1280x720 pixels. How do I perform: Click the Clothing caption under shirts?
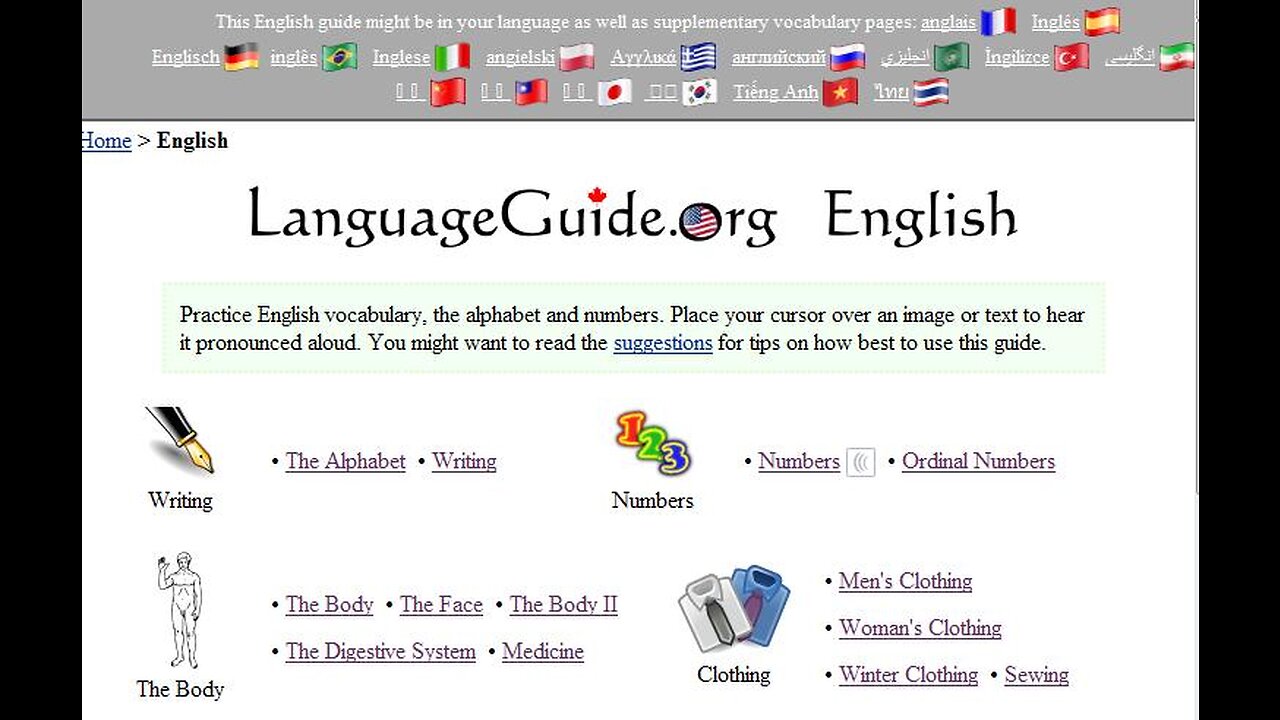[734, 675]
